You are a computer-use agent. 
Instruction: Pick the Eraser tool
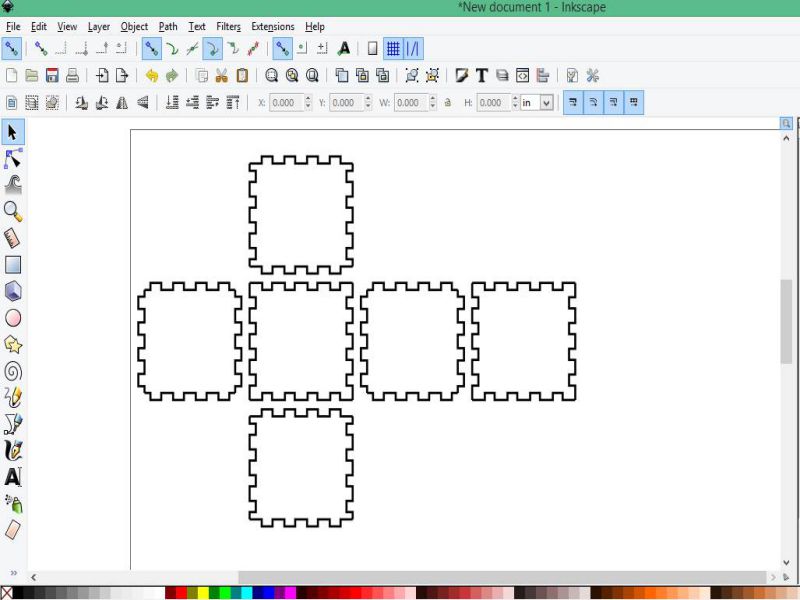(13, 530)
